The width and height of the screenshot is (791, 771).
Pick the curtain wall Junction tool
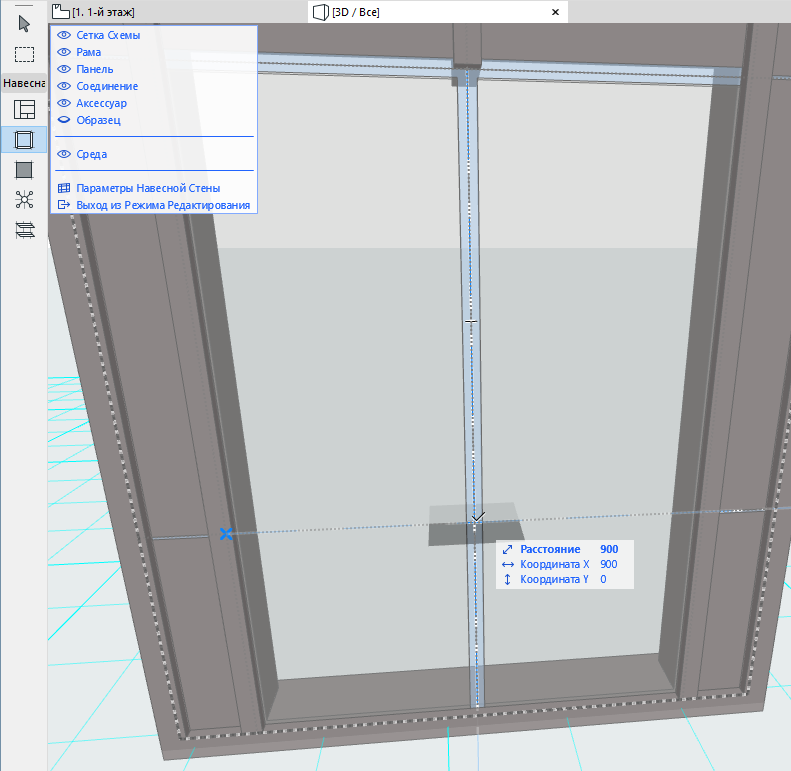(24, 199)
